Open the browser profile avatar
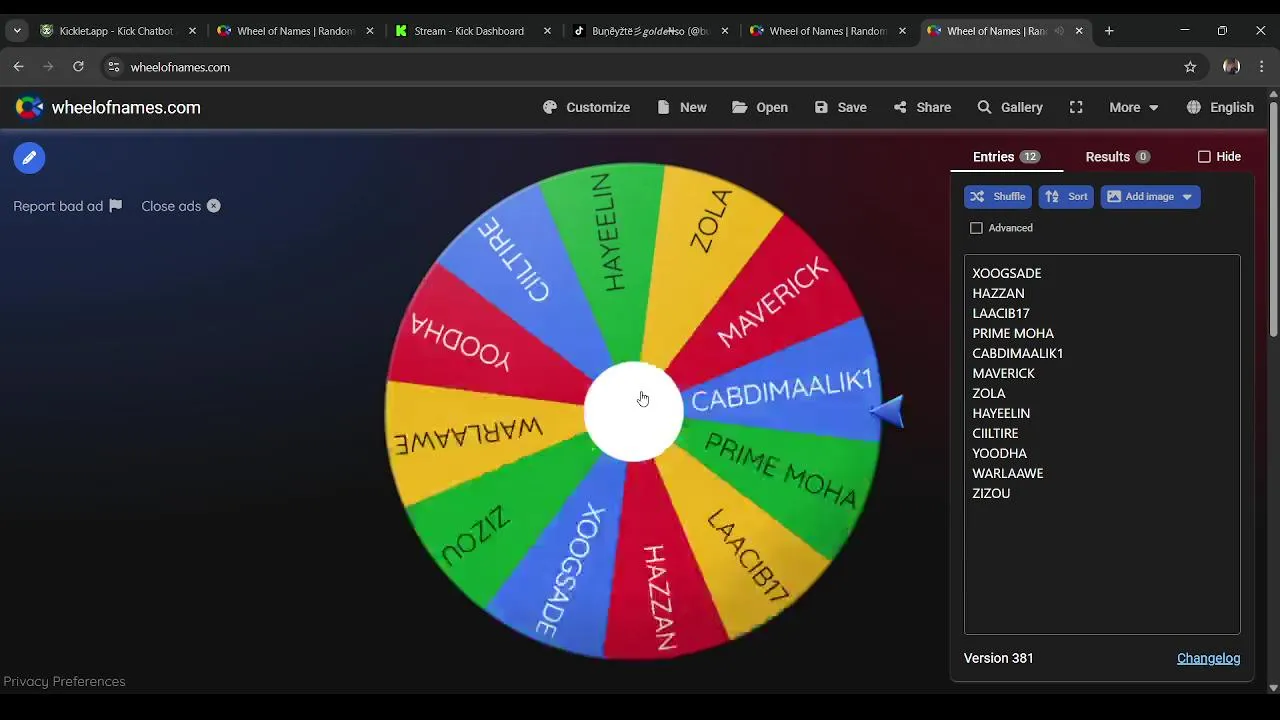This screenshot has width=1280, height=720. 1232,67
